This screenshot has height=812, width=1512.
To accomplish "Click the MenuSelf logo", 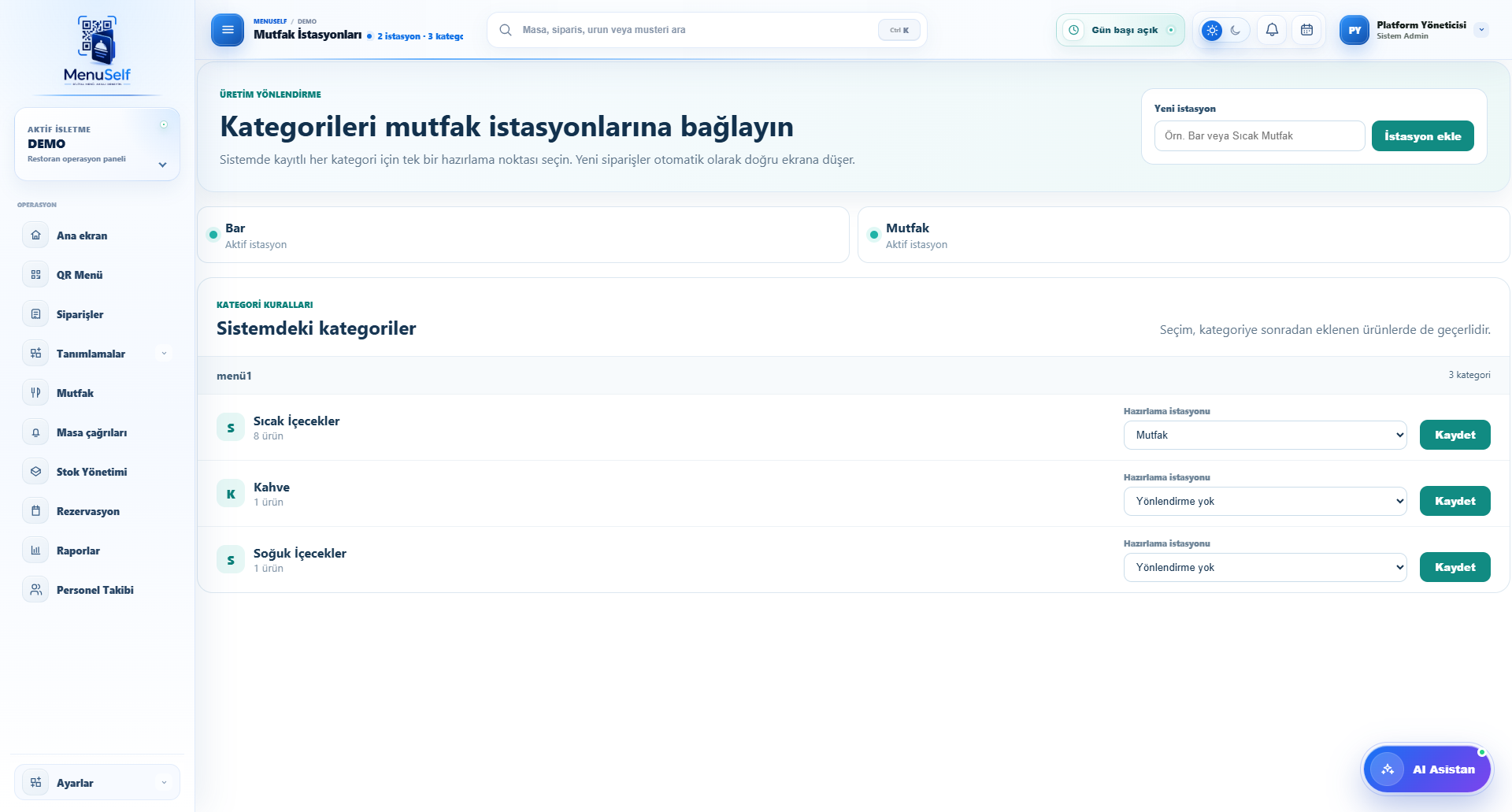I will point(97,50).
